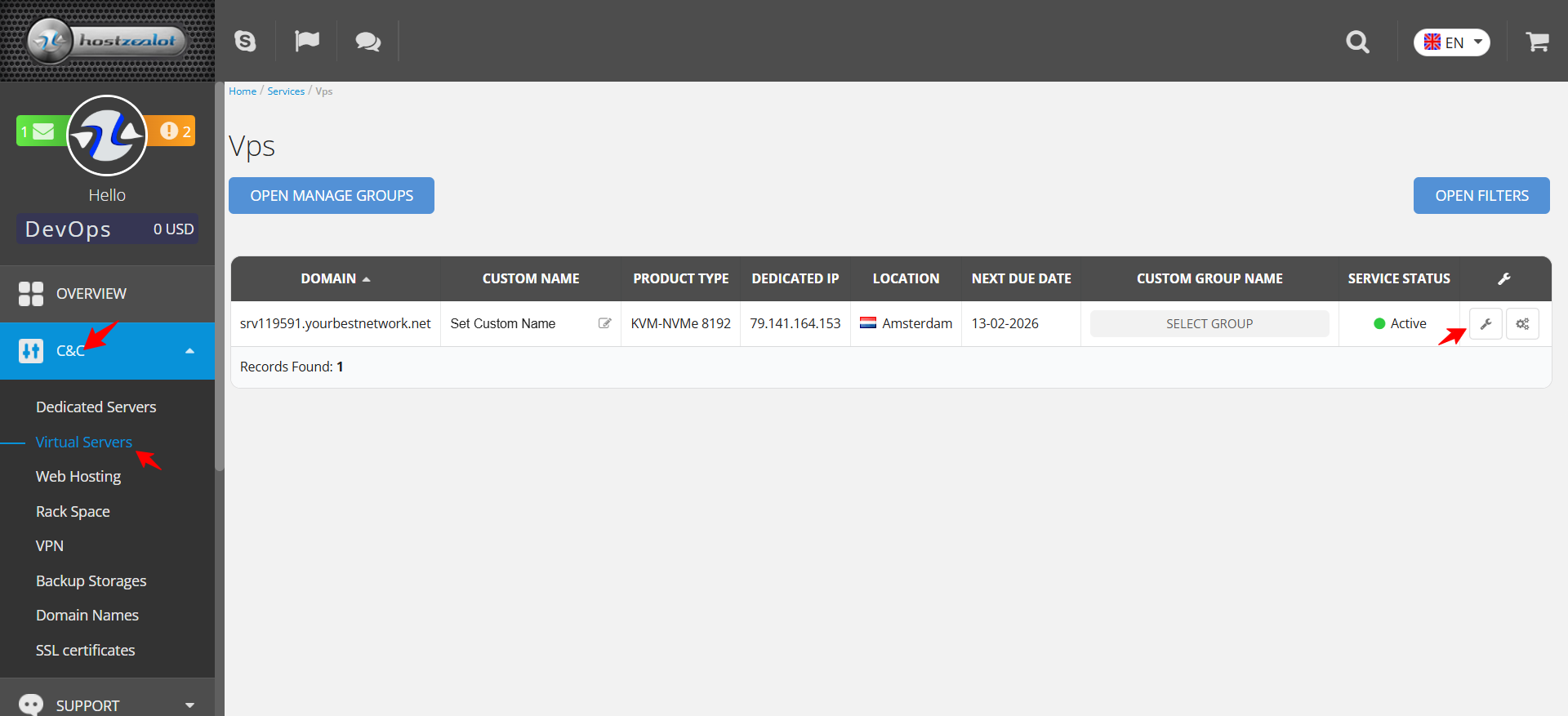Viewport: 1568px width, 716px height.
Task: Open Rack Space
Action: [x=73, y=511]
